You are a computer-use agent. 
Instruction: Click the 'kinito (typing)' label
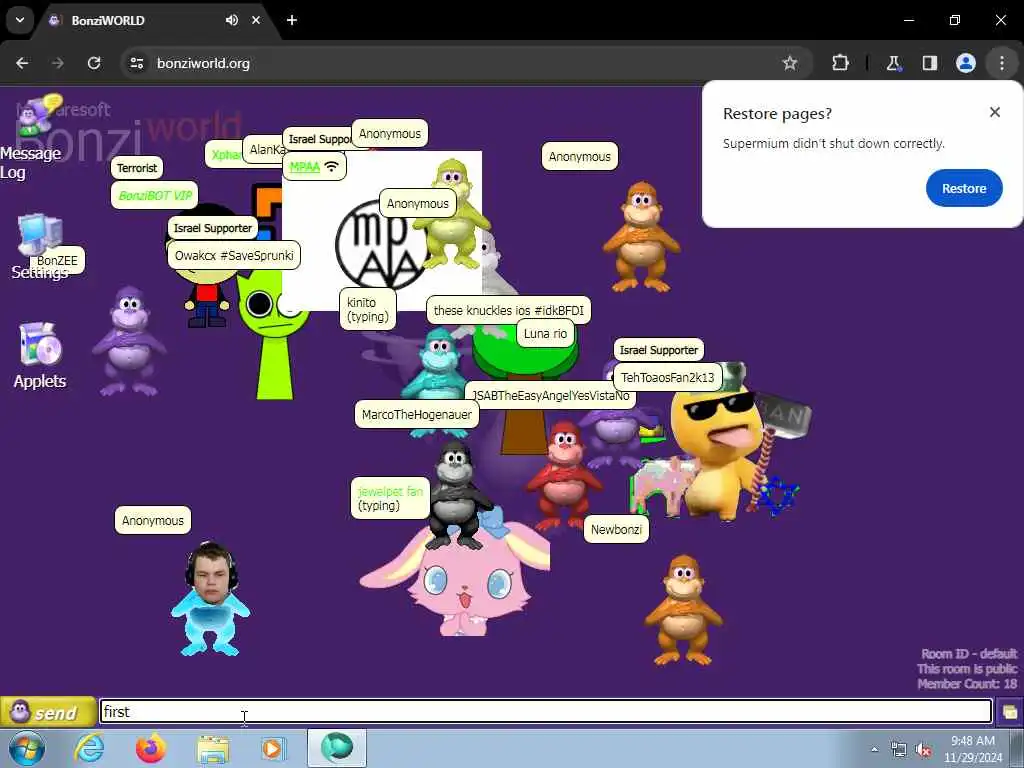coord(368,310)
